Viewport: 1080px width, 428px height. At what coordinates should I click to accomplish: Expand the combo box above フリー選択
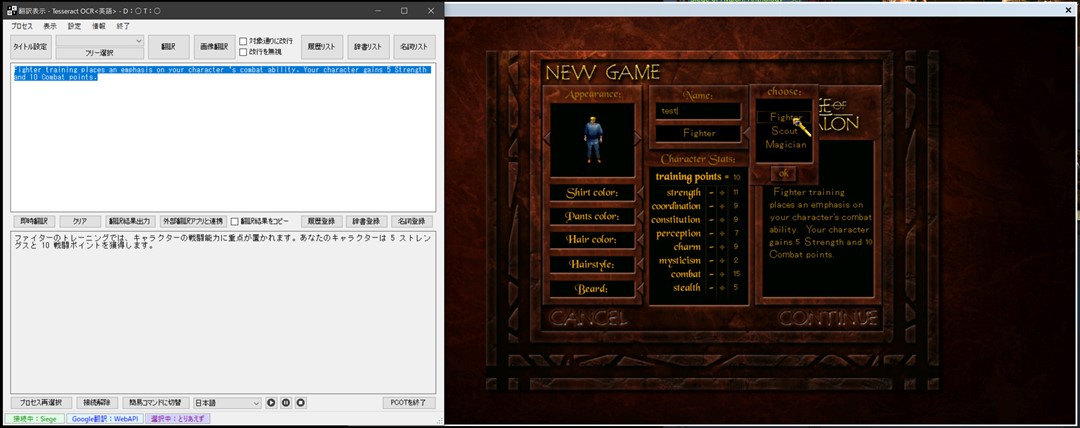99,41
